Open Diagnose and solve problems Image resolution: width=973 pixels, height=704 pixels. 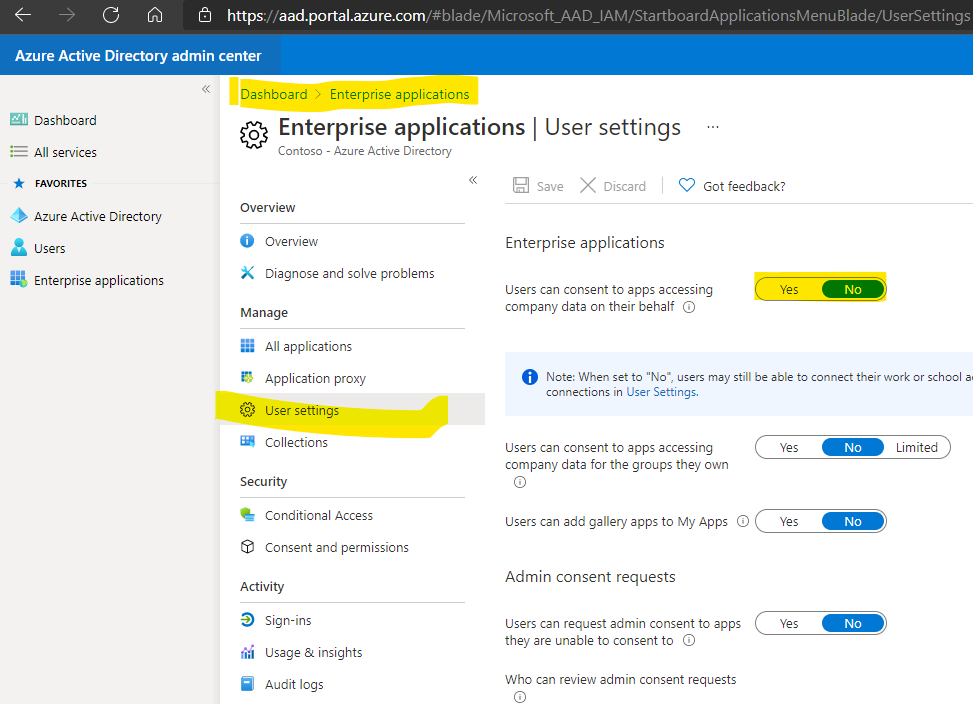click(349, 274)
